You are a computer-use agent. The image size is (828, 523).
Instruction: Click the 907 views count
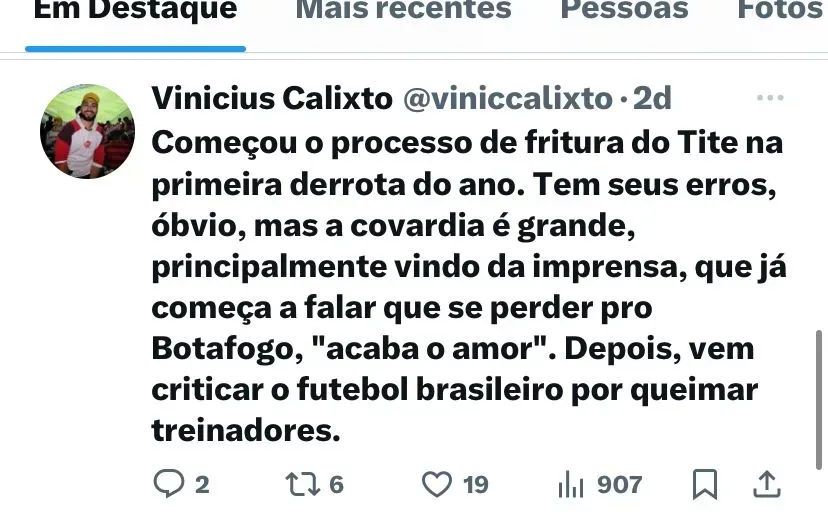(x=619, y=484)
